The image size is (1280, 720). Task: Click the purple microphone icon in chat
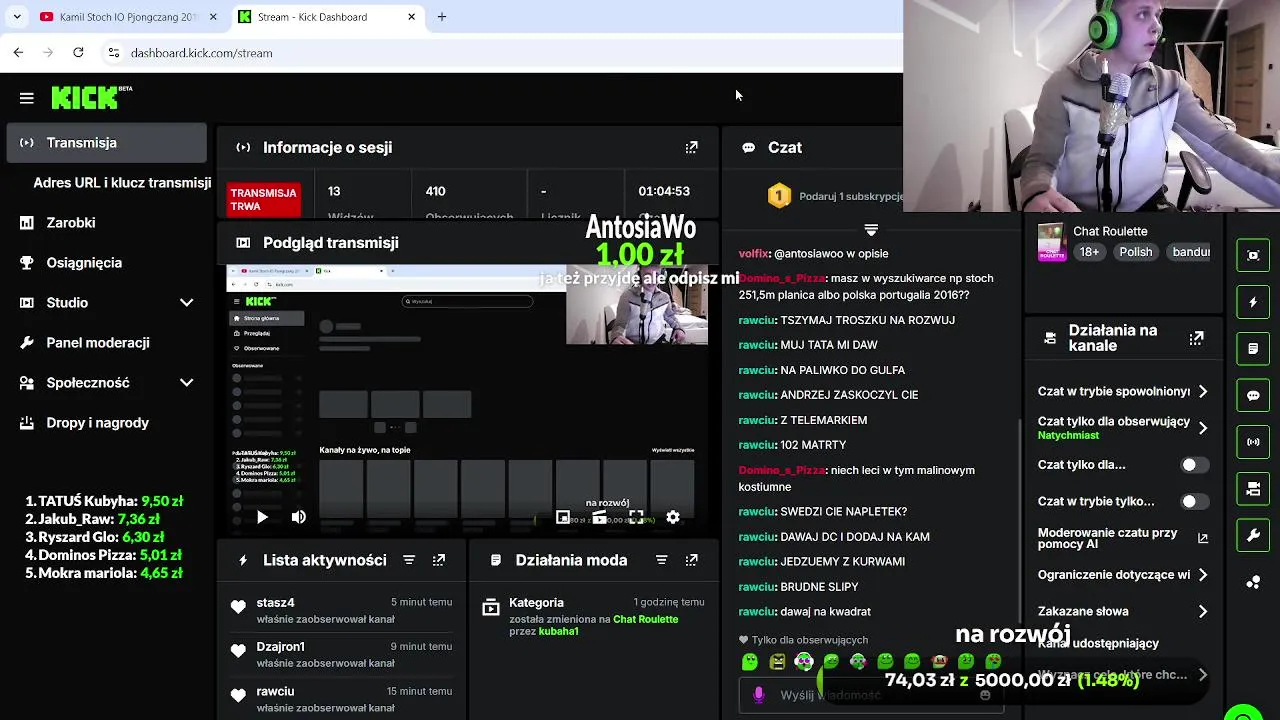coord(759,695)
